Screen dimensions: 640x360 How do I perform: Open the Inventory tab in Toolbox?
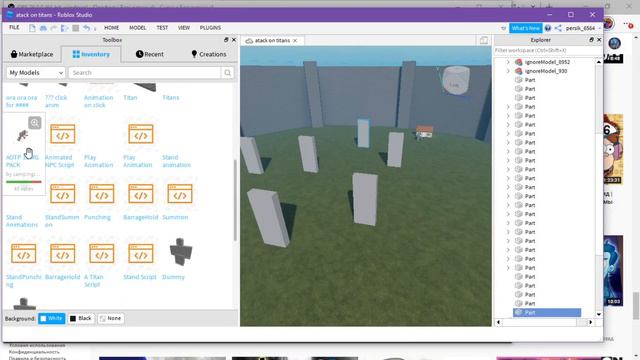tap(91, 54)
